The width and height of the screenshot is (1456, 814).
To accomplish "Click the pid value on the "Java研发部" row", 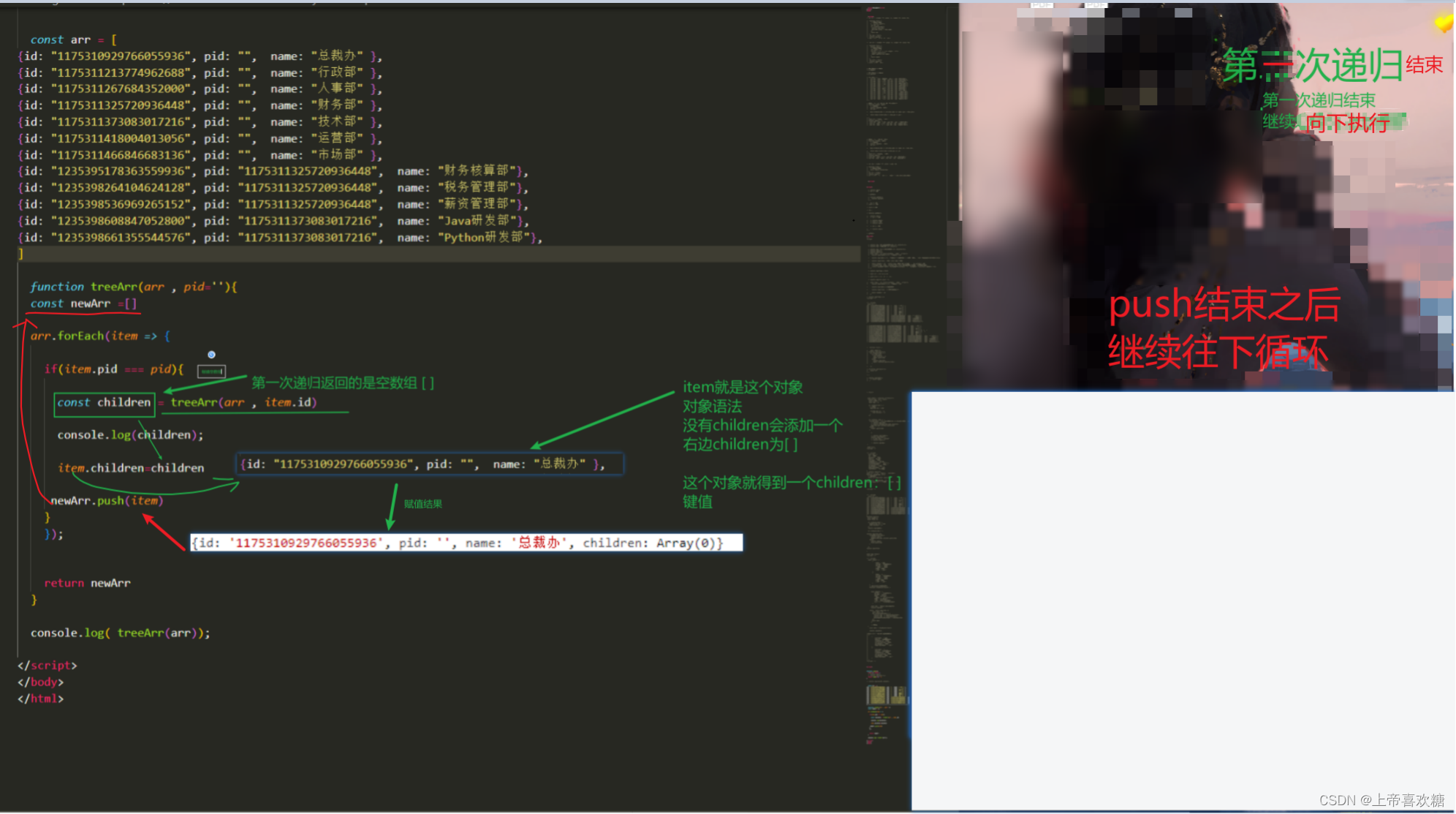I will click(x=308, y=221).
